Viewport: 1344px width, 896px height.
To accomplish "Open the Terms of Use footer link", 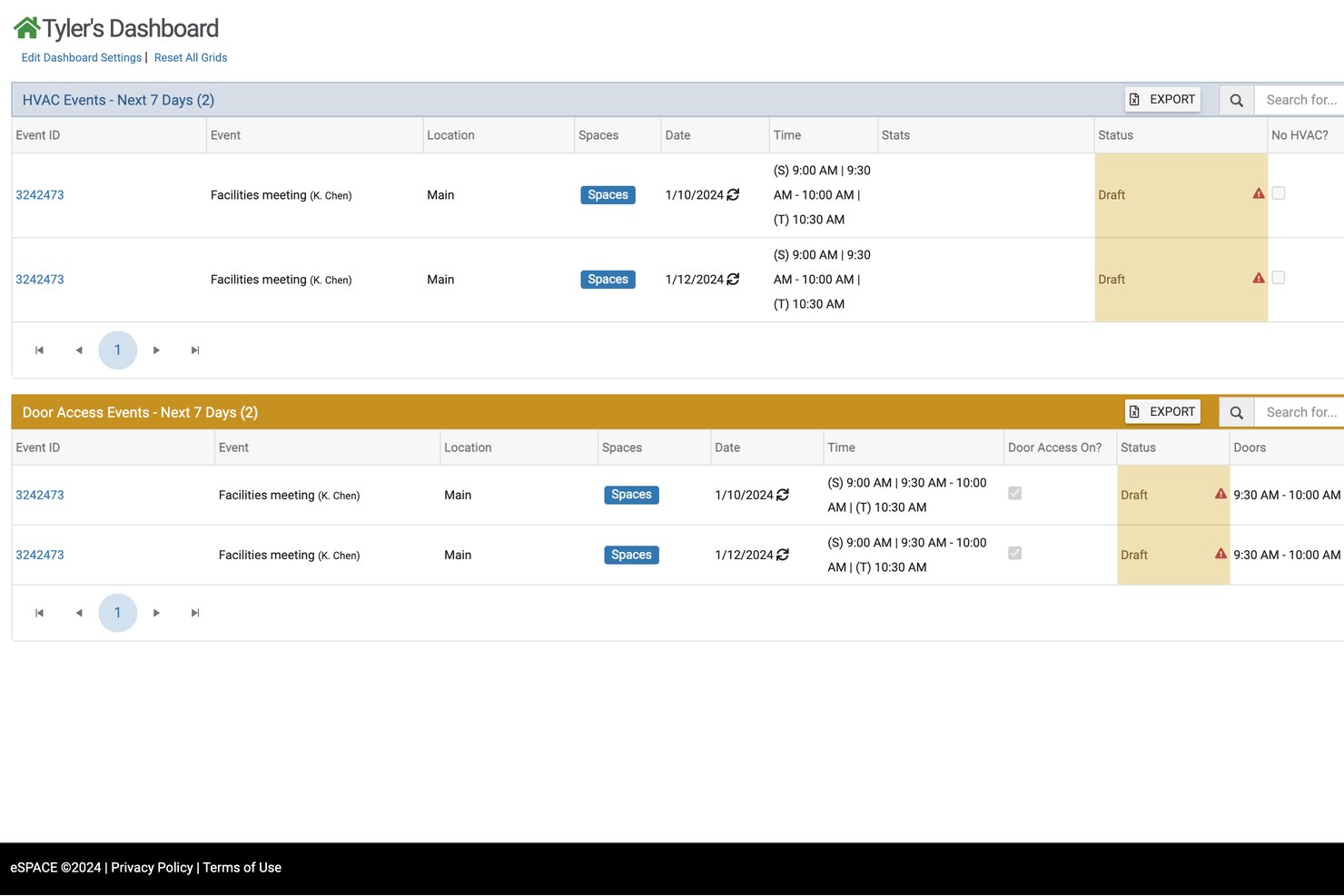I will pos(242,868).
